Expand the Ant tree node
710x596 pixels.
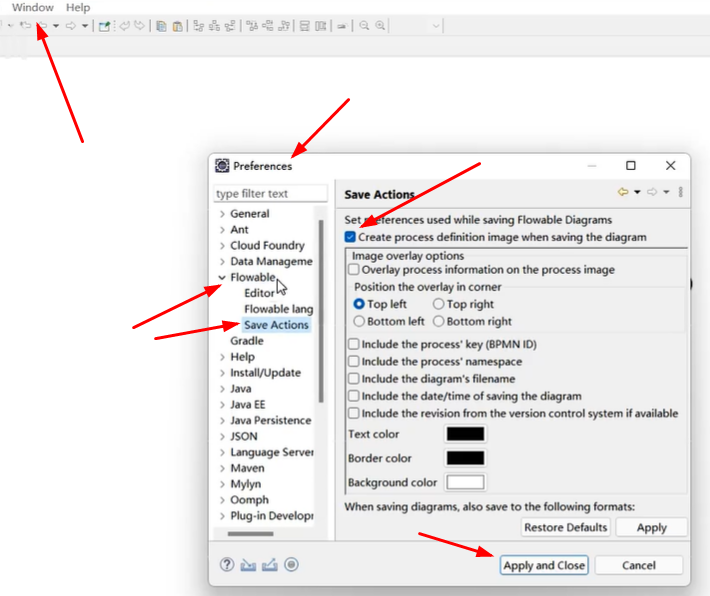pos(222,230)
